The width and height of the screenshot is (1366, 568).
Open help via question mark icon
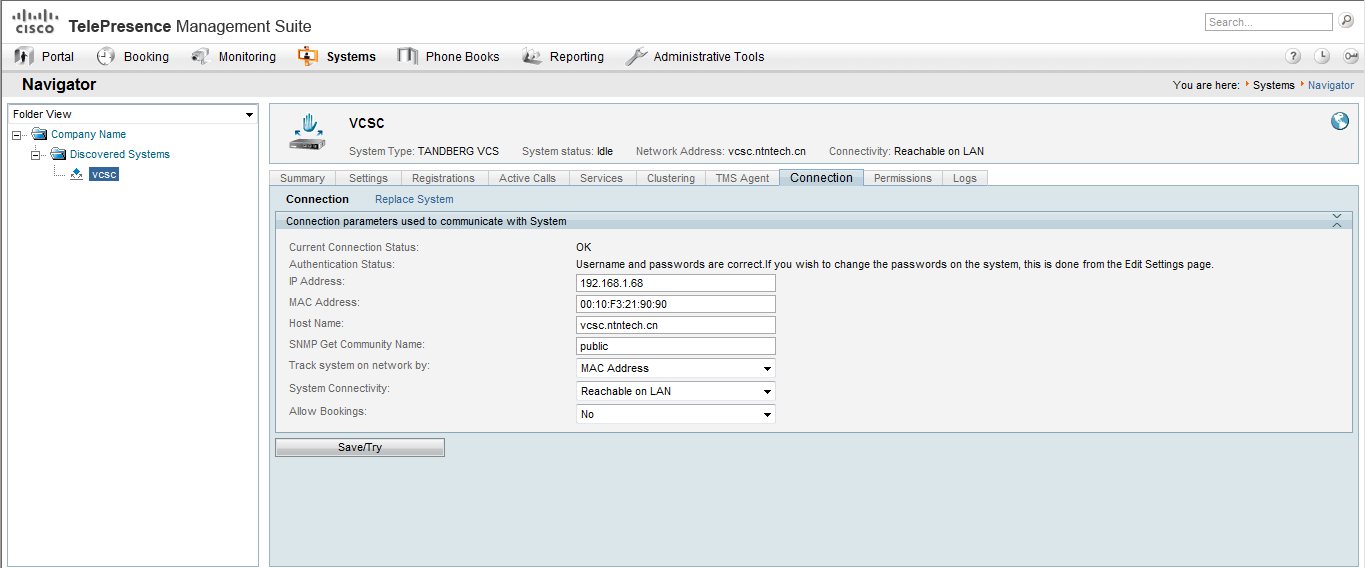coord(1294,57)
